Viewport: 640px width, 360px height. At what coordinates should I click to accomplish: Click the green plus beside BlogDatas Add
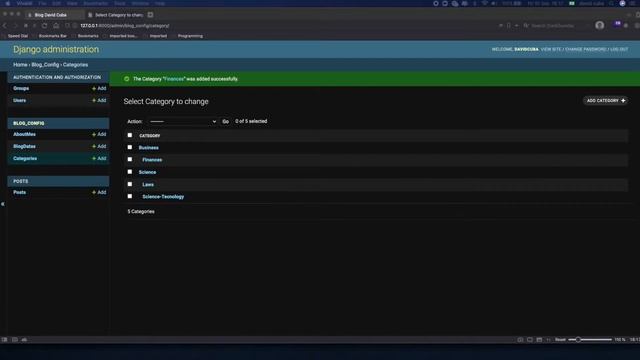pyautogui.click(x=94, y=146)
